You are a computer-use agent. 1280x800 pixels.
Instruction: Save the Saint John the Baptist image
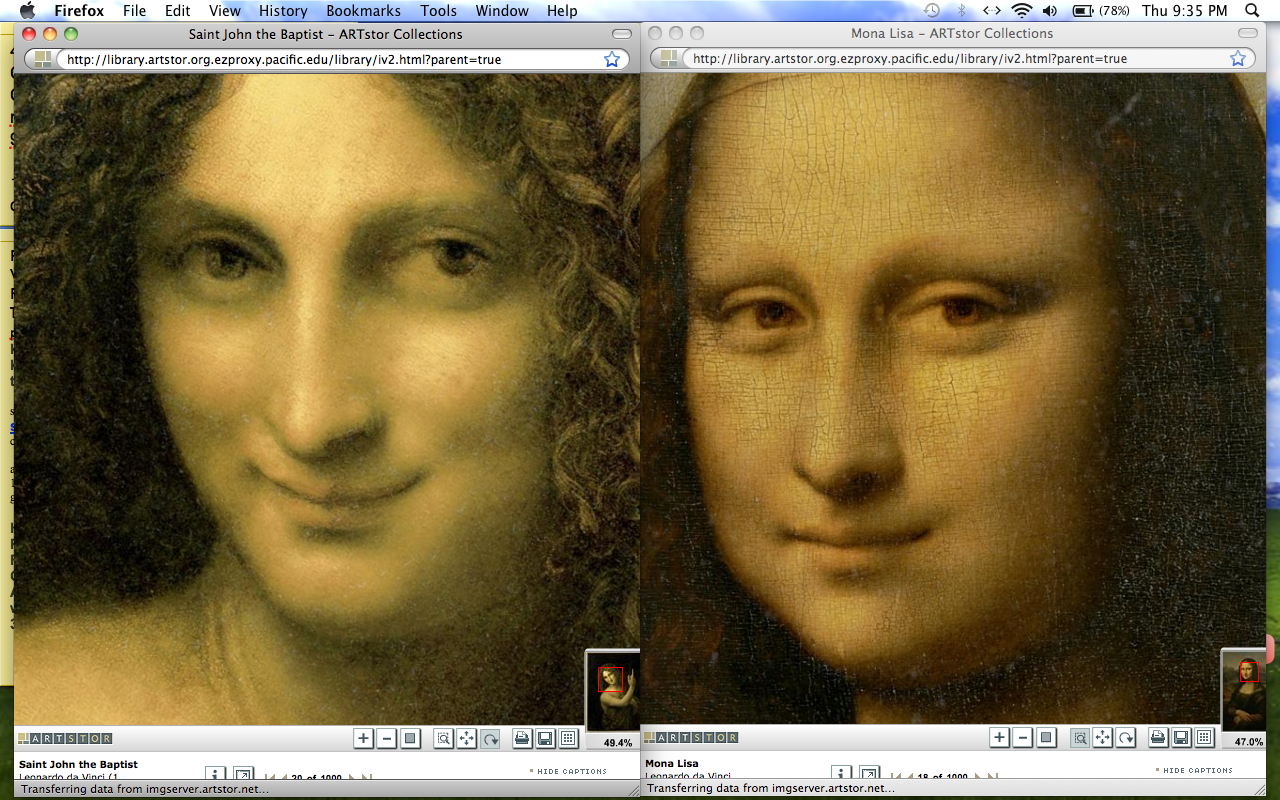pos(545,738)
